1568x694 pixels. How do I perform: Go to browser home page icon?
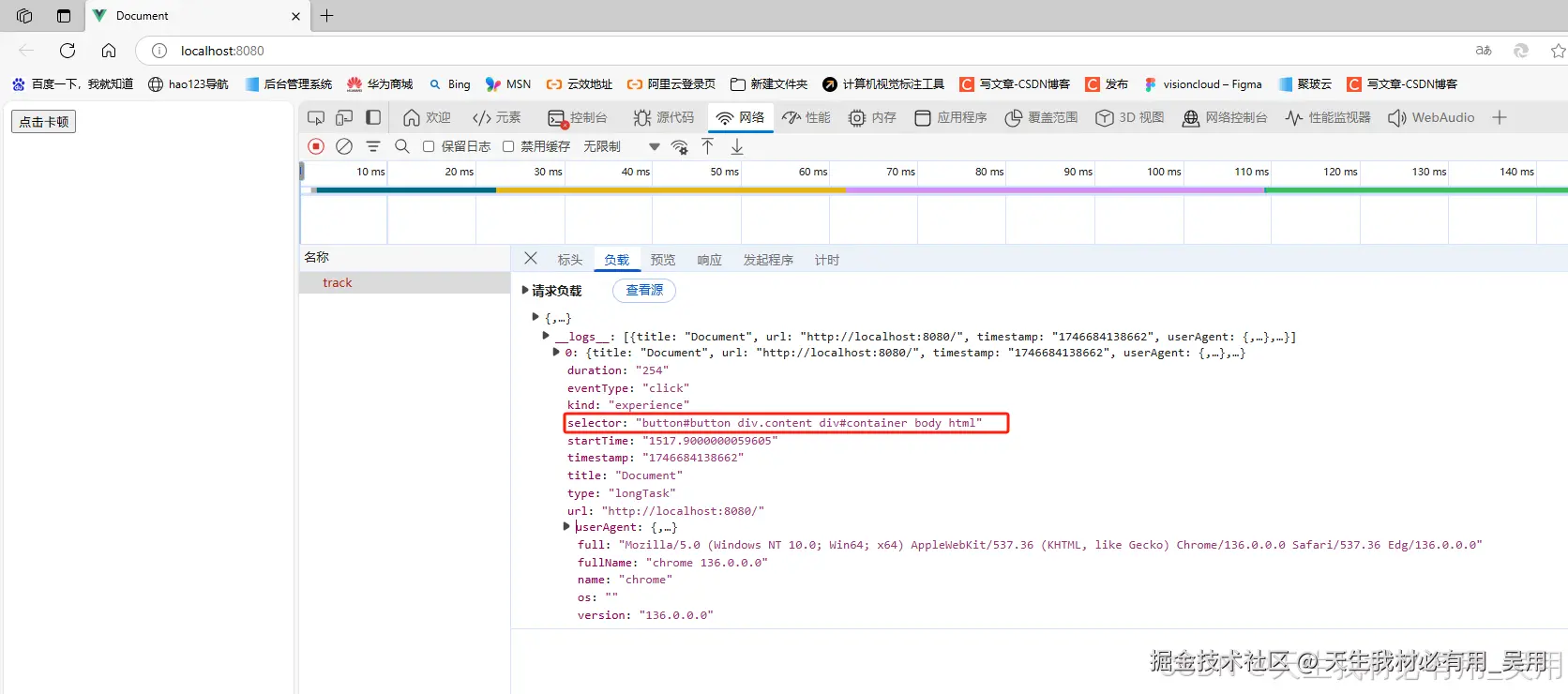pos(109,51)
